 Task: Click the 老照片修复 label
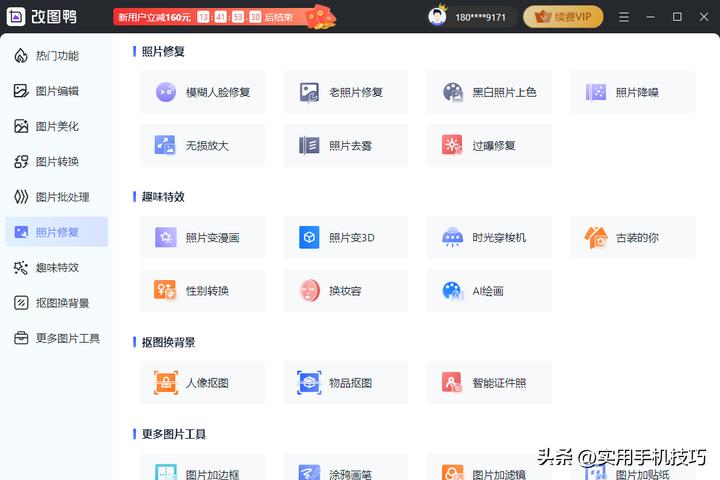tap(356, 92)
